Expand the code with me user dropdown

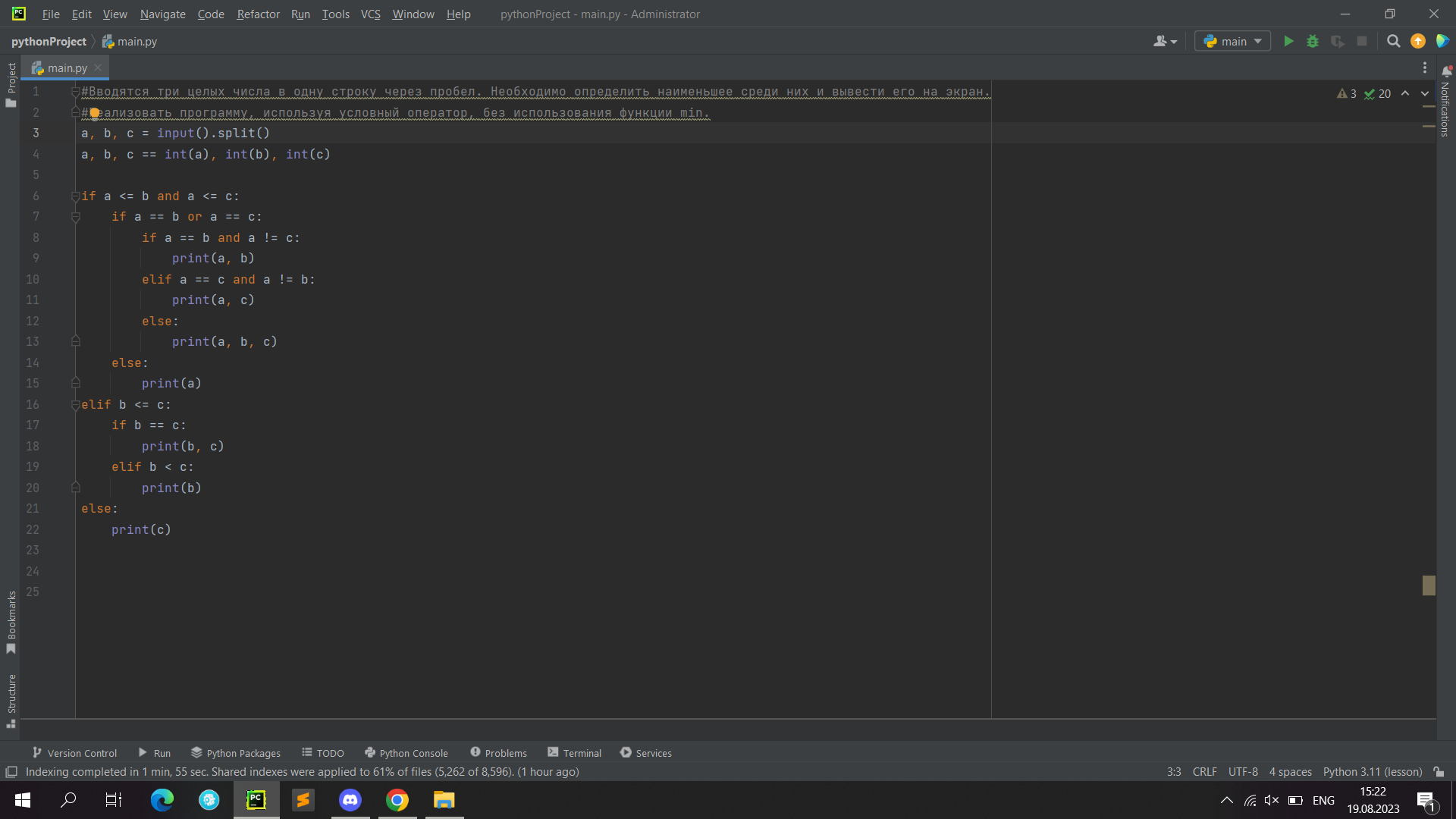coord(1165,42)
